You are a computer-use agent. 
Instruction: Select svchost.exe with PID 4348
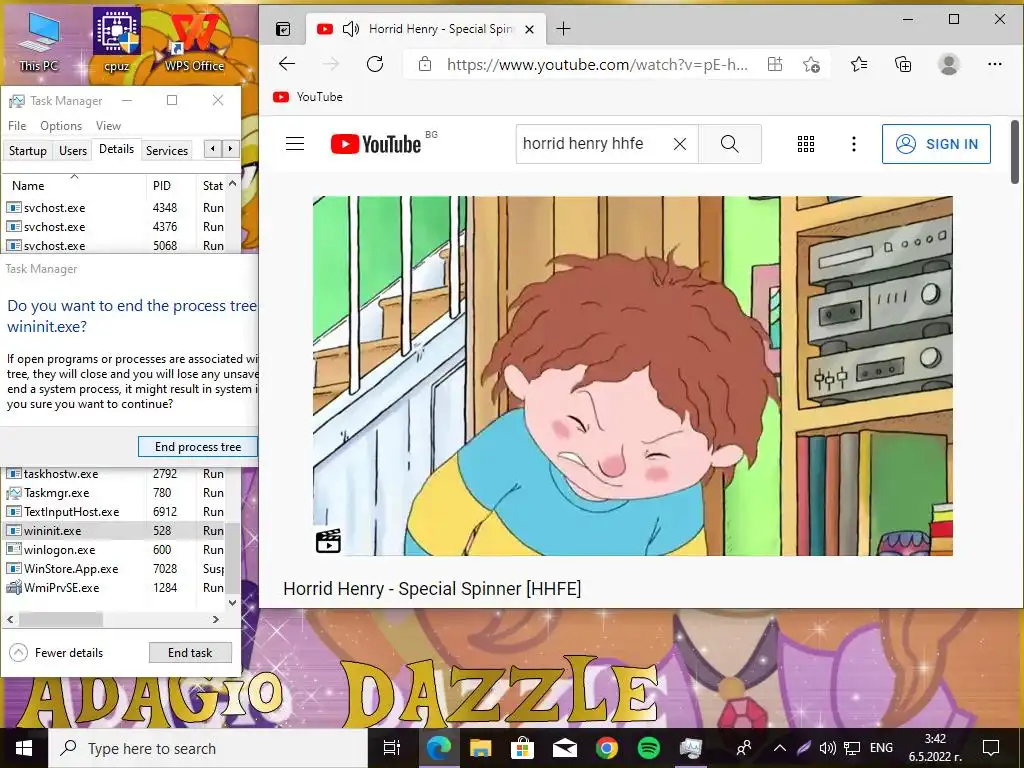point(114,208)
